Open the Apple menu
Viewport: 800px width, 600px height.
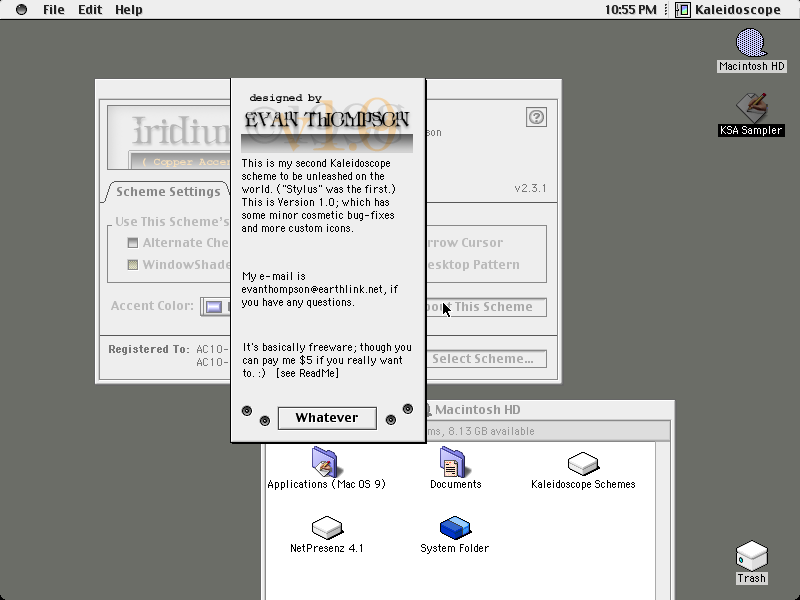click(x=21, y=10)
